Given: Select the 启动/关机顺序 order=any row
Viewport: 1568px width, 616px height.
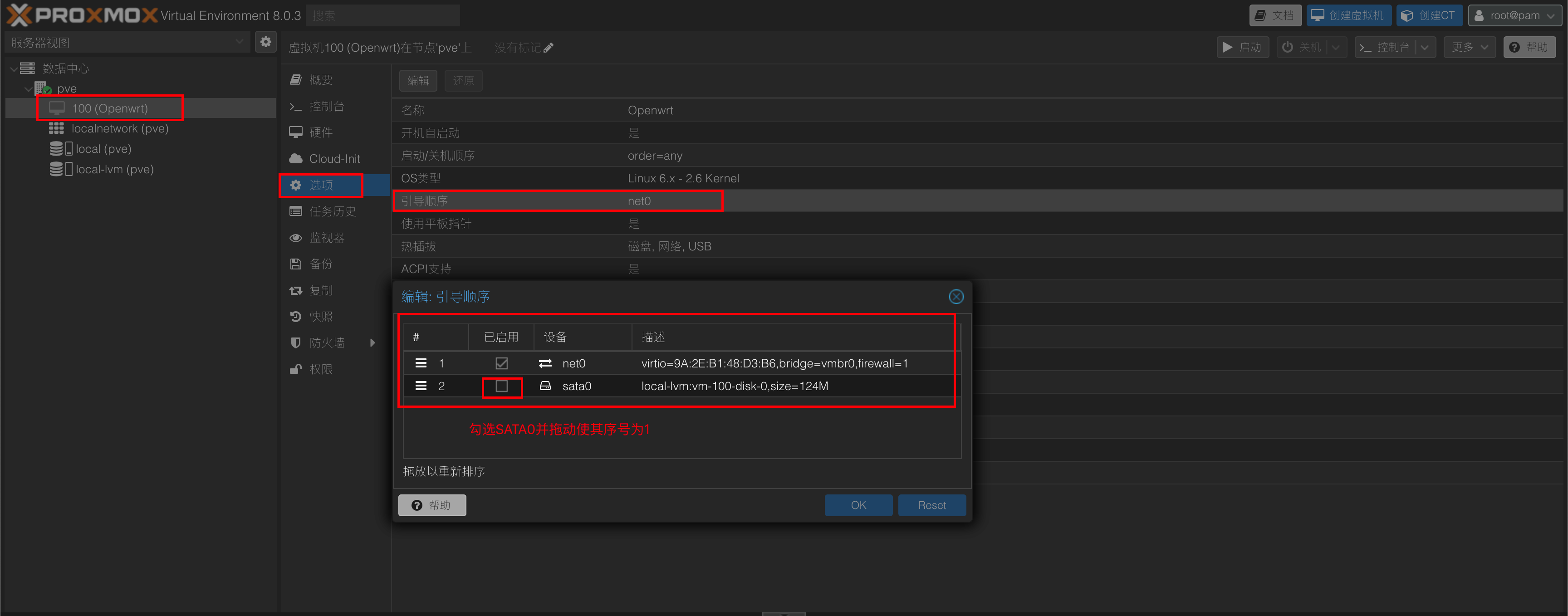Looking at the screenshot, I should pyautogui.click(x=978, y=156).
